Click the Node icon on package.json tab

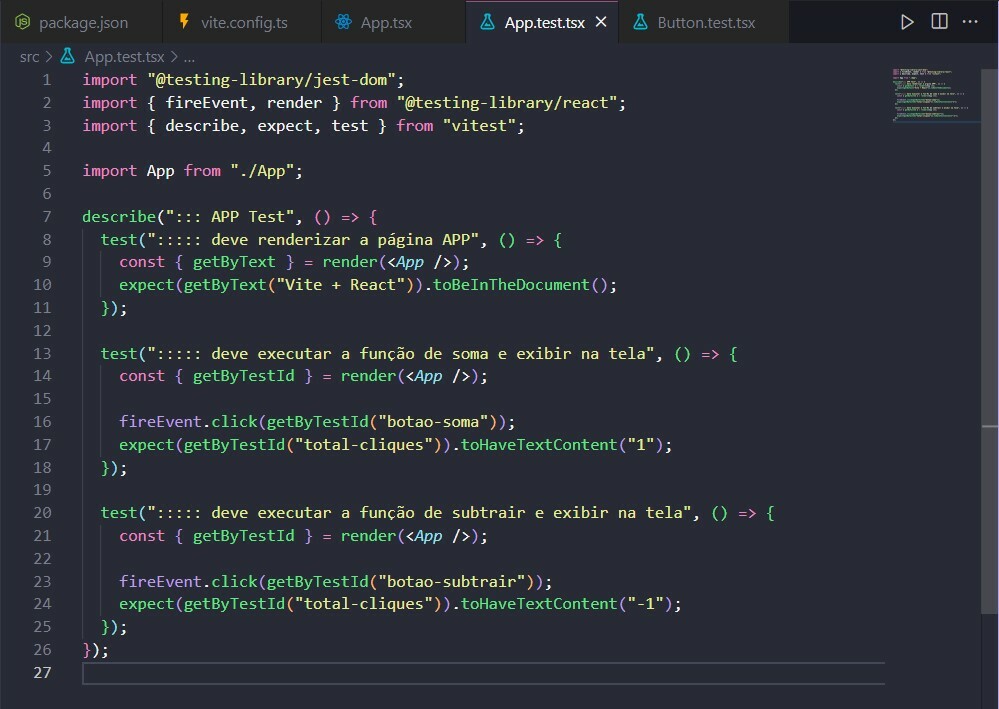(22, 22)
